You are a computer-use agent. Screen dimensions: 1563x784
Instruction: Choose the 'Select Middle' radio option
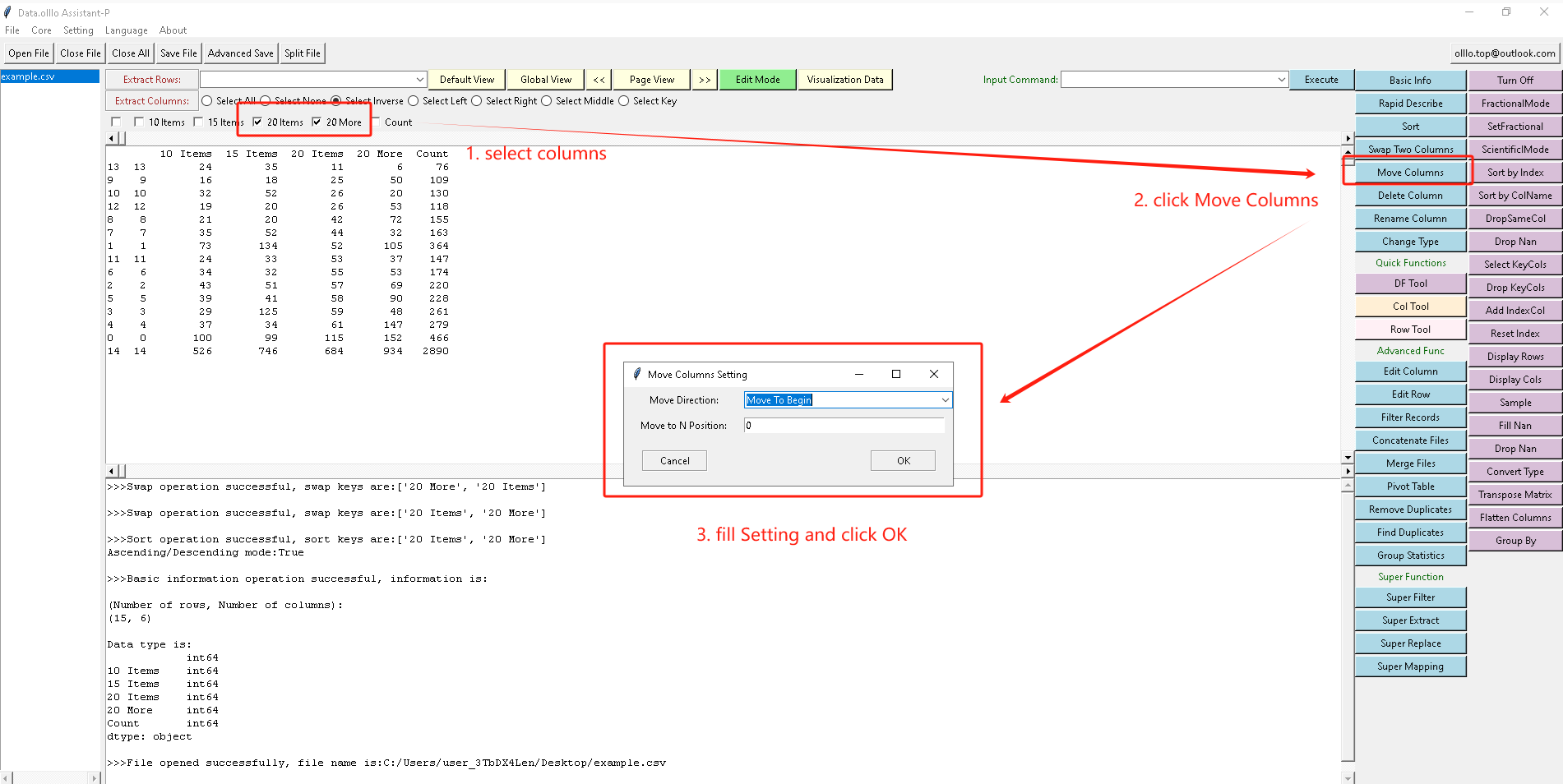pyautogui.click(x=547, y=101)
